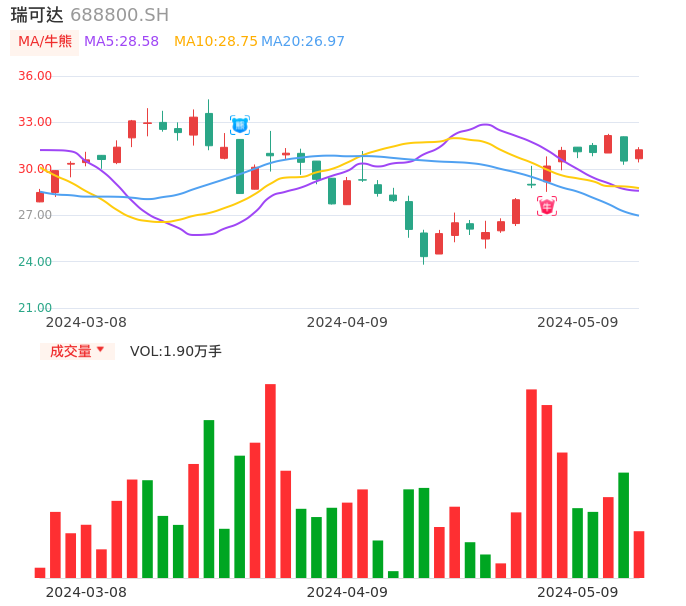Click the red bull signal marker icon
Viewport: 686px width, 606px height.
tap(547, 206)
